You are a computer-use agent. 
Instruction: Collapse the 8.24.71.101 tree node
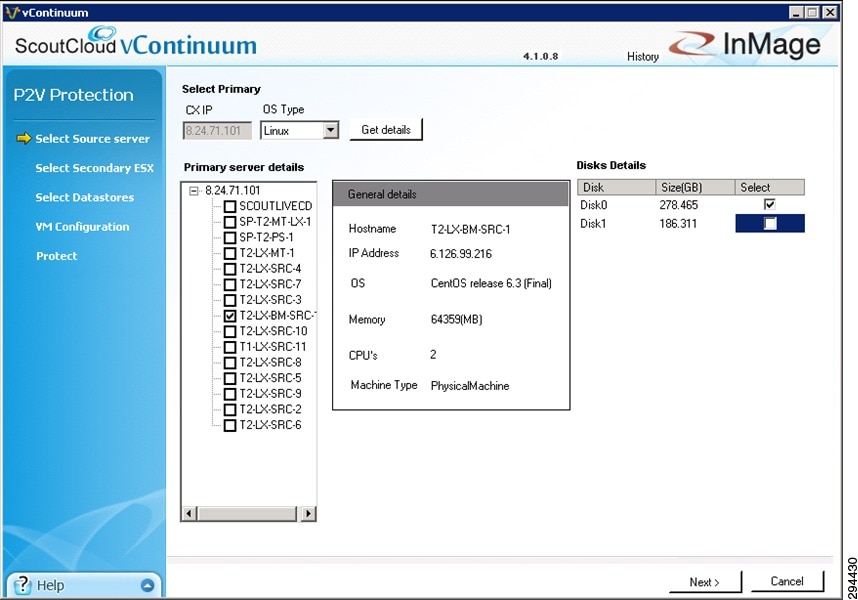pyautogui.click(x=194, y=191)
